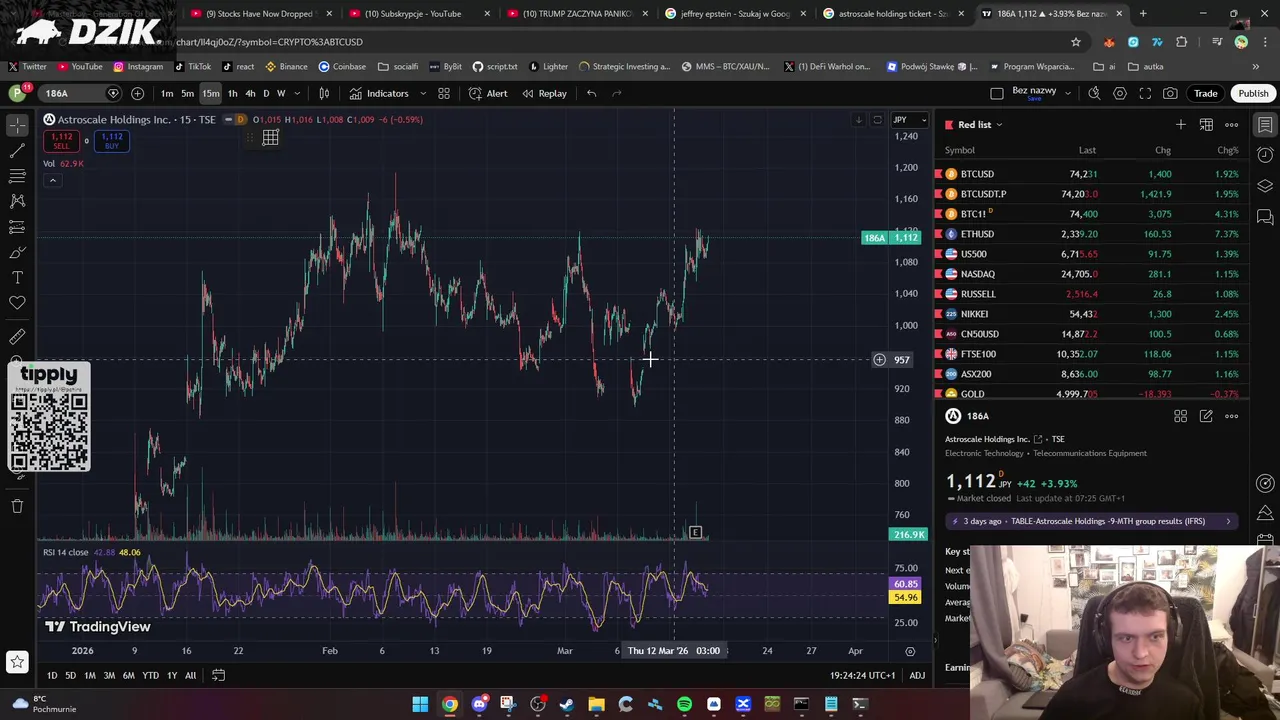Toggle the red flag for NIKKEI
Image resolution: width=1280 pixels, height=720 pixels.
tap(939, 314)
